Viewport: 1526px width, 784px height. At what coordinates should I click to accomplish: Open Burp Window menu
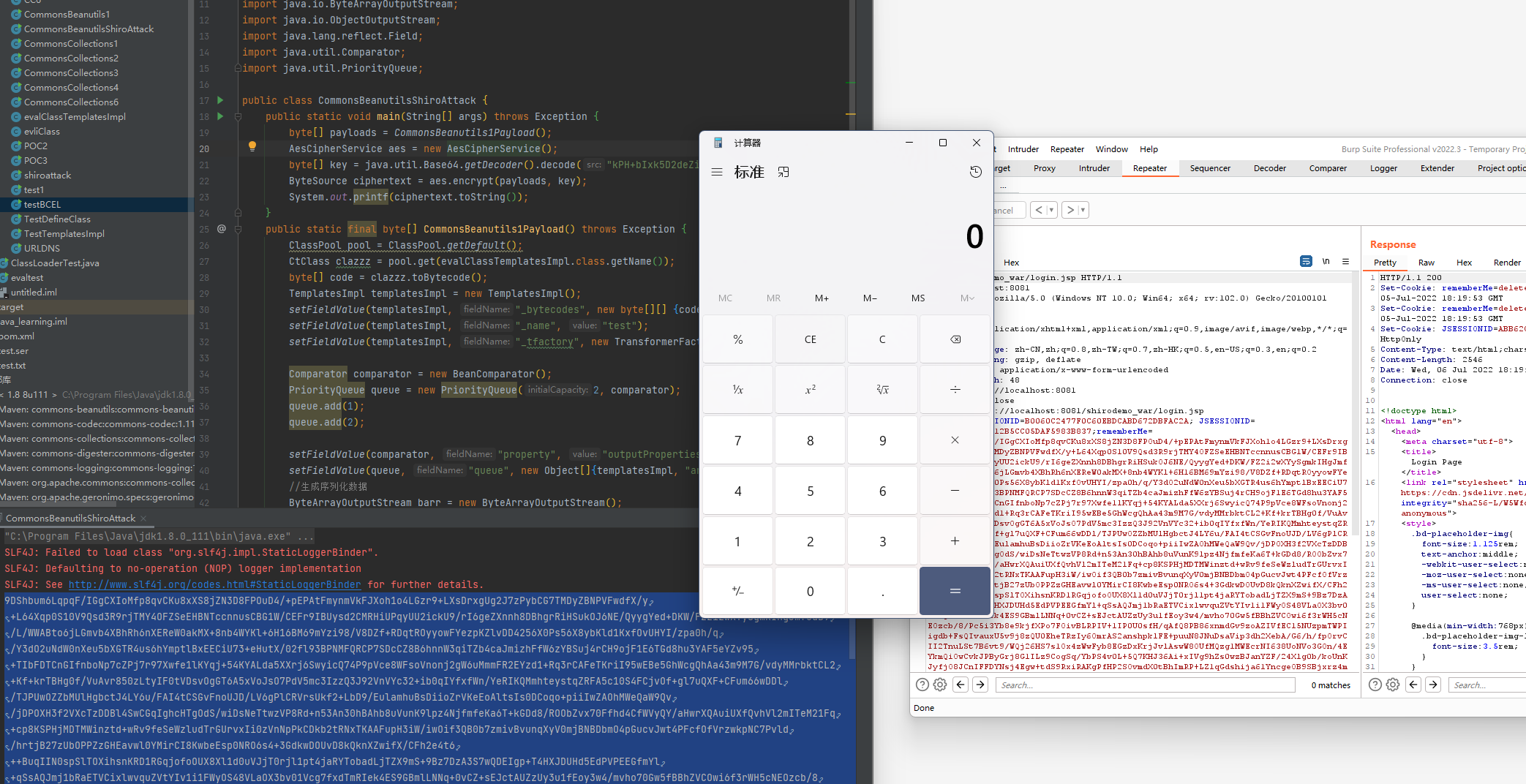tap(1111, 149)
